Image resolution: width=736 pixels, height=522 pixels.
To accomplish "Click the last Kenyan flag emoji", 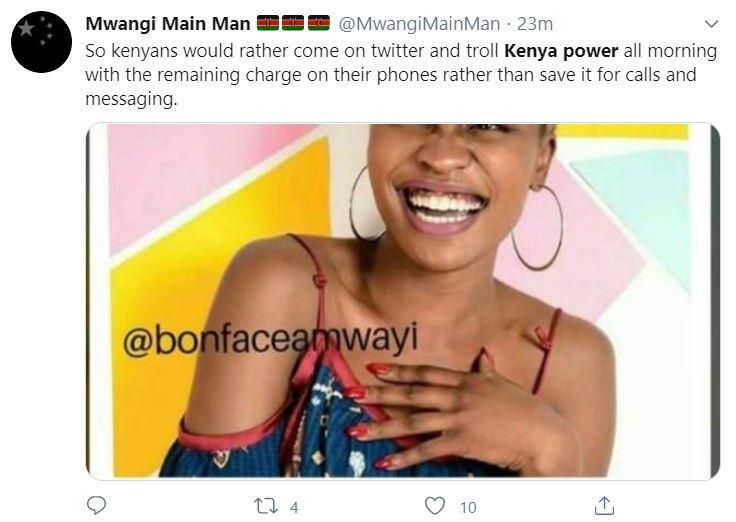I will point(319,23).
